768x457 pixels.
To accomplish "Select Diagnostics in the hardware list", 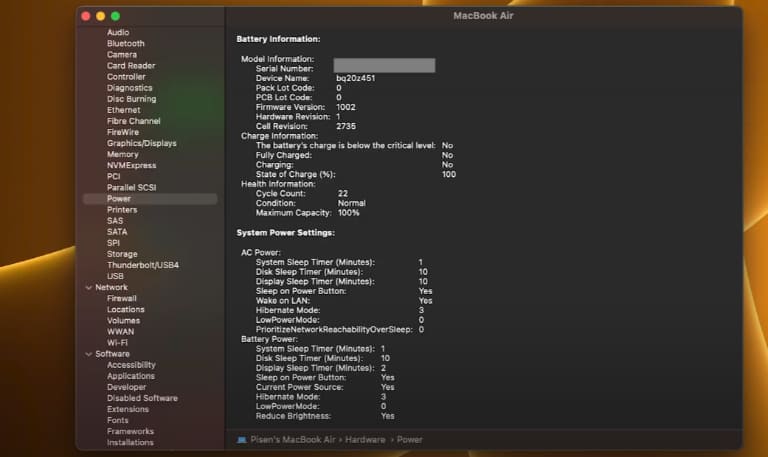I will point(129,88).
